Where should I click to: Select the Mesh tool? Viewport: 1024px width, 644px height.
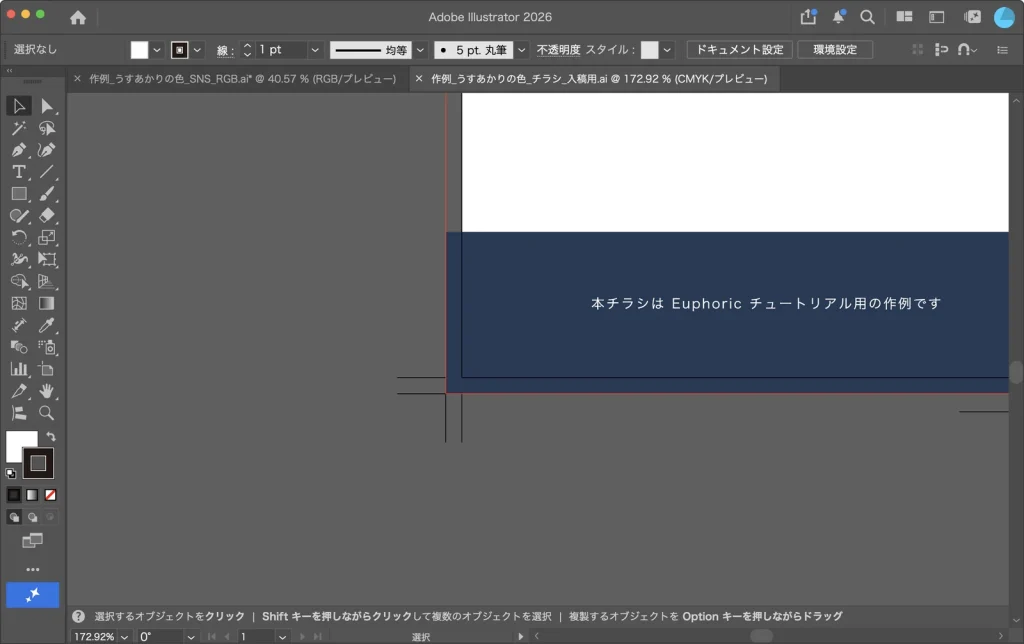[x=19, y=303]
